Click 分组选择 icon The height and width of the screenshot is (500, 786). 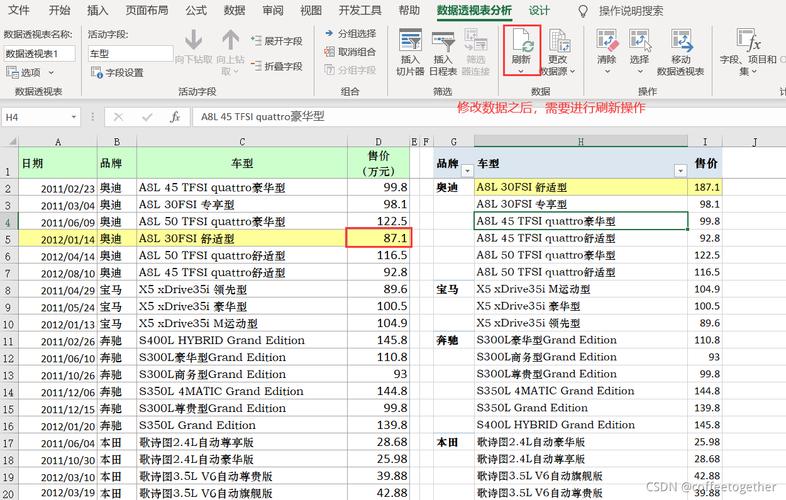pyautogui.click(x=329, y=33)
